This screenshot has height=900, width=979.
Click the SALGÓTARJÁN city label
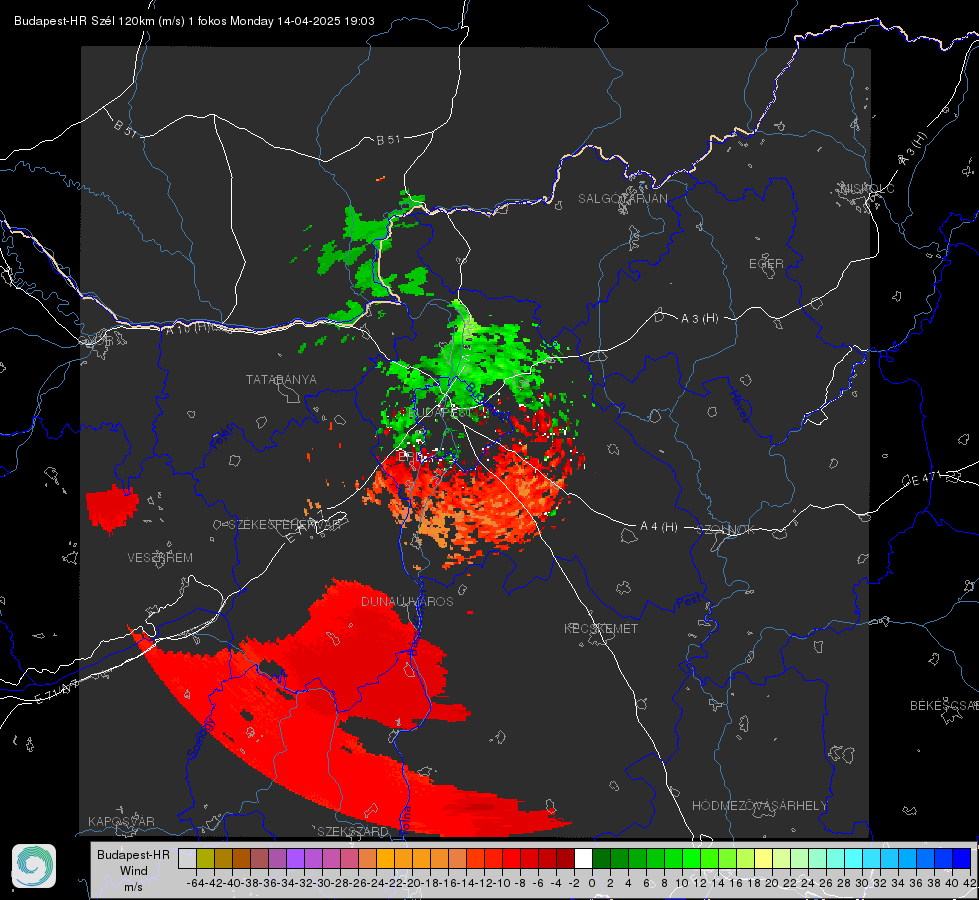tap(622, 199)
